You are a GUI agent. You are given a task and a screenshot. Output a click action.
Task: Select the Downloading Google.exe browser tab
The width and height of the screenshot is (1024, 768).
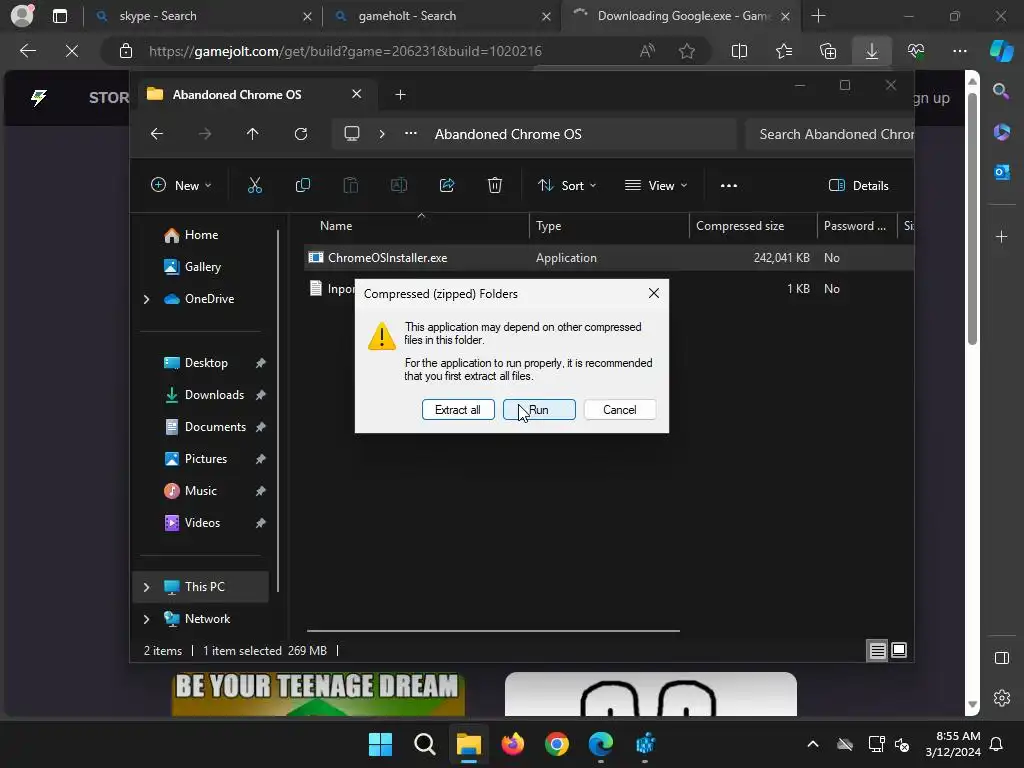(x=679, y=16)
